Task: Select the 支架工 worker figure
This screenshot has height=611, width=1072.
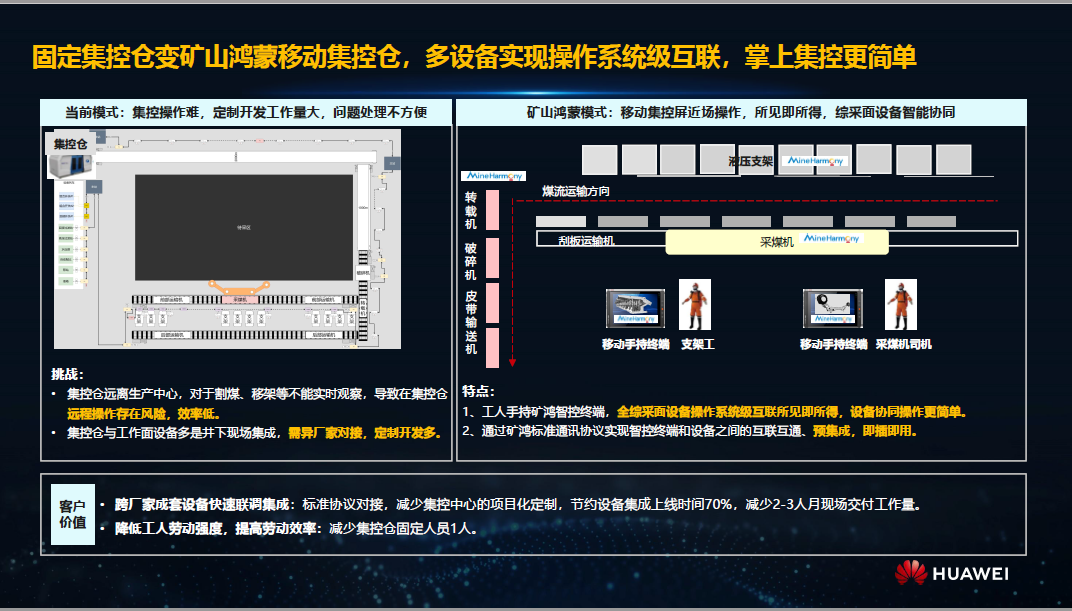Action: tap(695, 305)
